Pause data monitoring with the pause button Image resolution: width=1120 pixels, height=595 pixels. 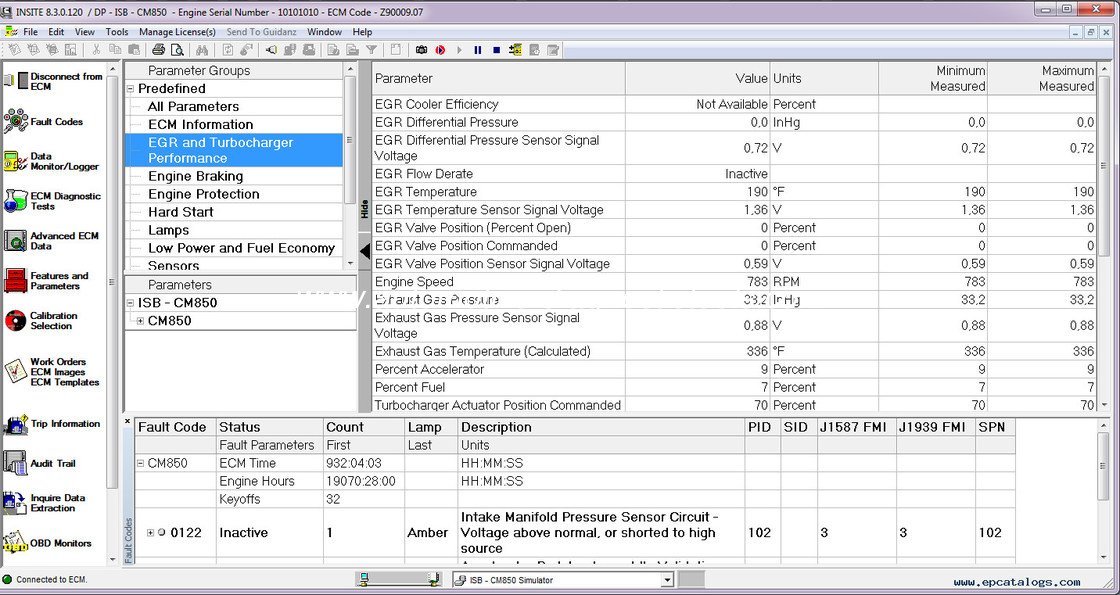(478, 49)
